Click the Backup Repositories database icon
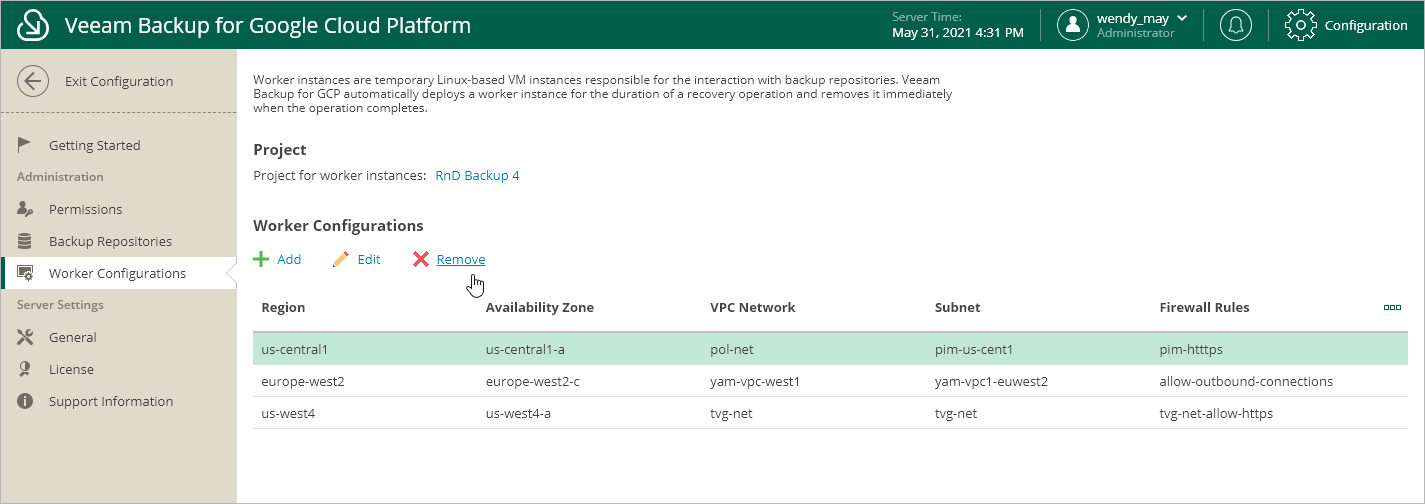This screenshot has height=504, width=1425. point(25,241)
